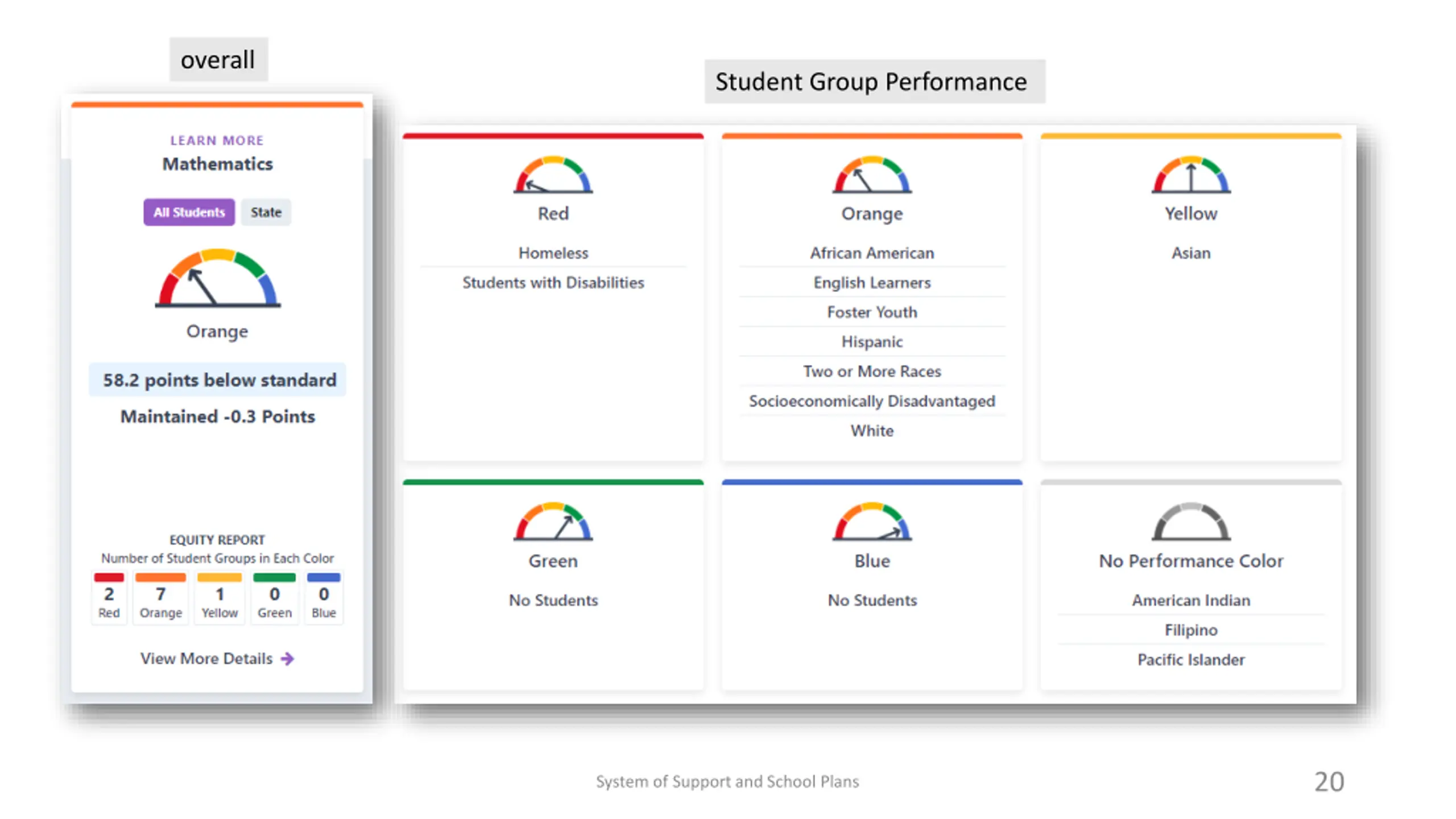This screenshot has width=1456, height=819.
Task: Click the Green performance gauge icon
Action: point(553,522)
